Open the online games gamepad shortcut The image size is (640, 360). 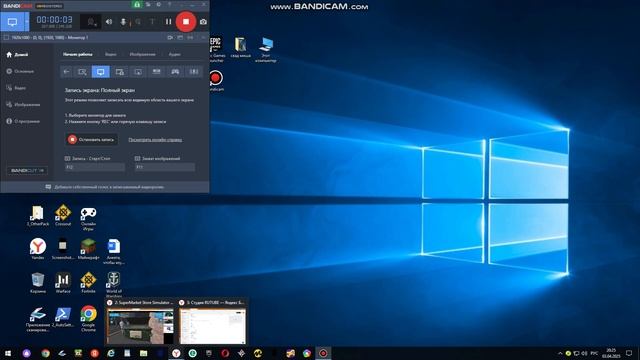(x=88, y=218)
